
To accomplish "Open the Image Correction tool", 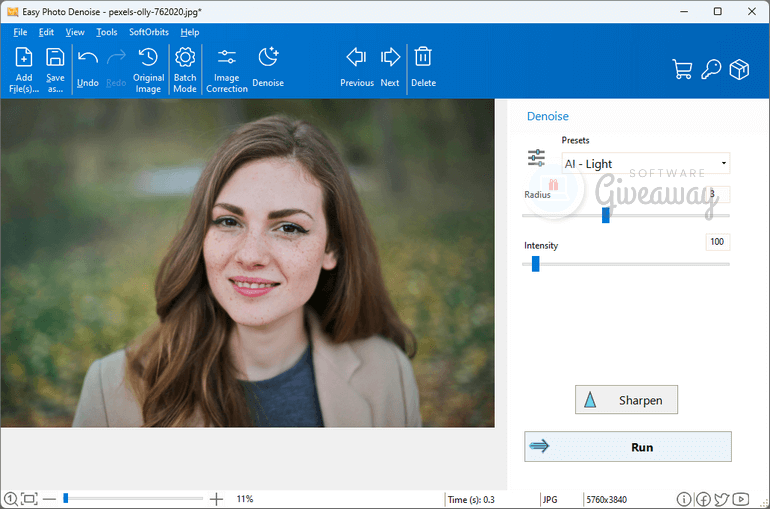I will [227, 70].
